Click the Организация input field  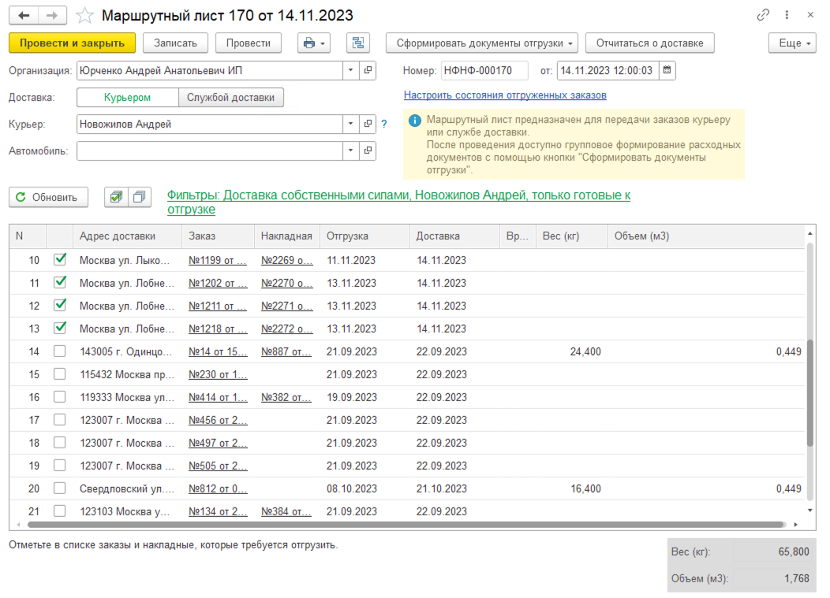[x=210, y=70]
